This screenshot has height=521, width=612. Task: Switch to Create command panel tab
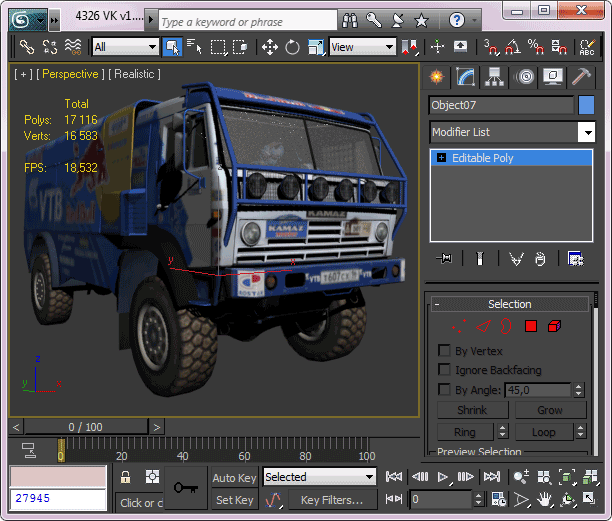coord(436,76)
